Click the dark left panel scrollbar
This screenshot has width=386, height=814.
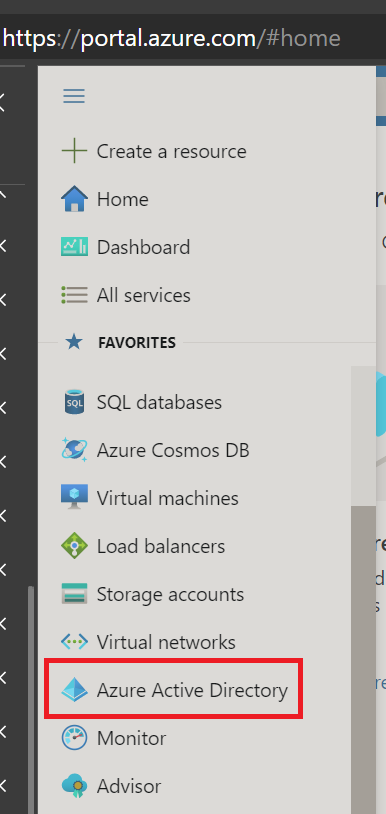(31, 700)
